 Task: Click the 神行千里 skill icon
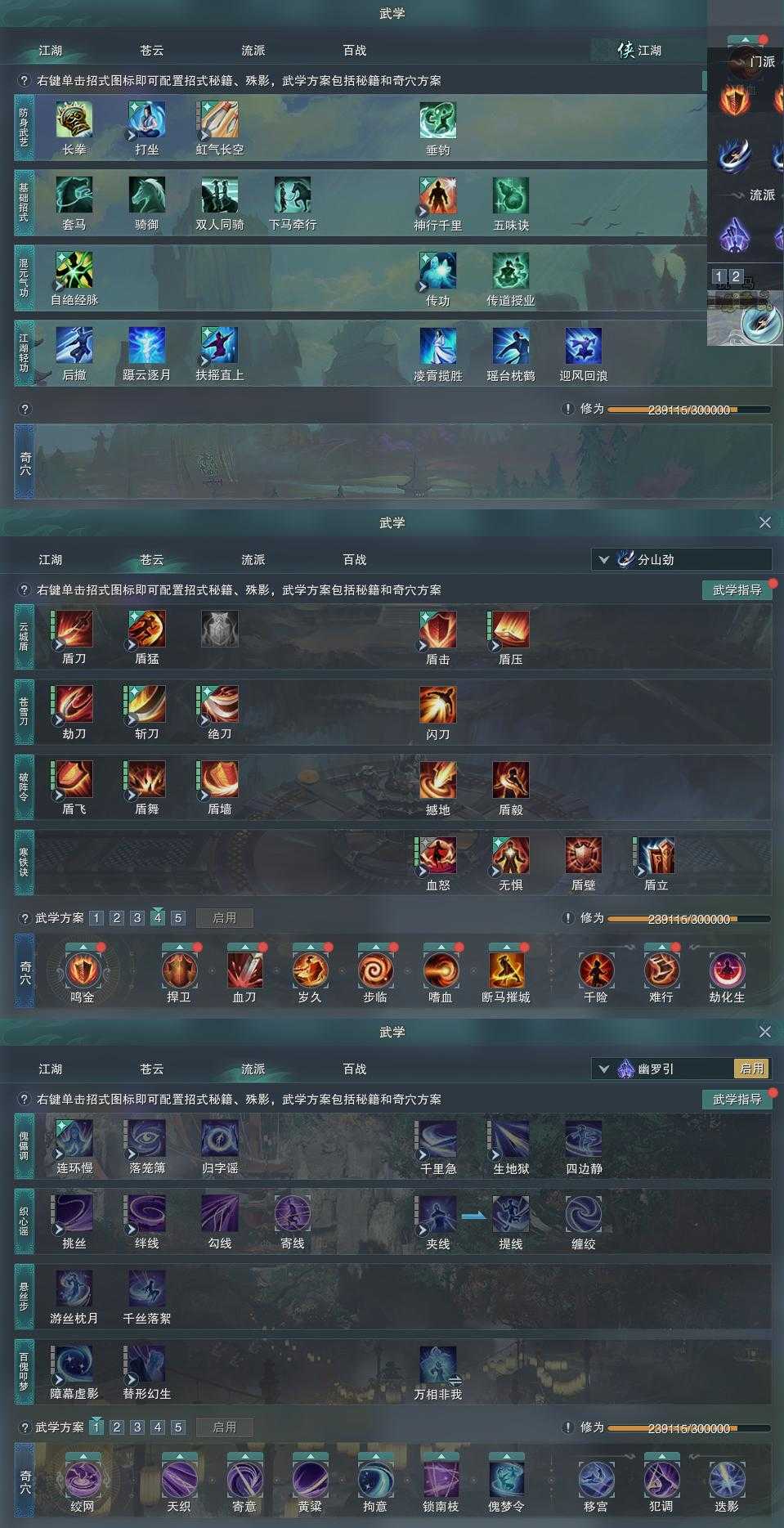(438, 195)
